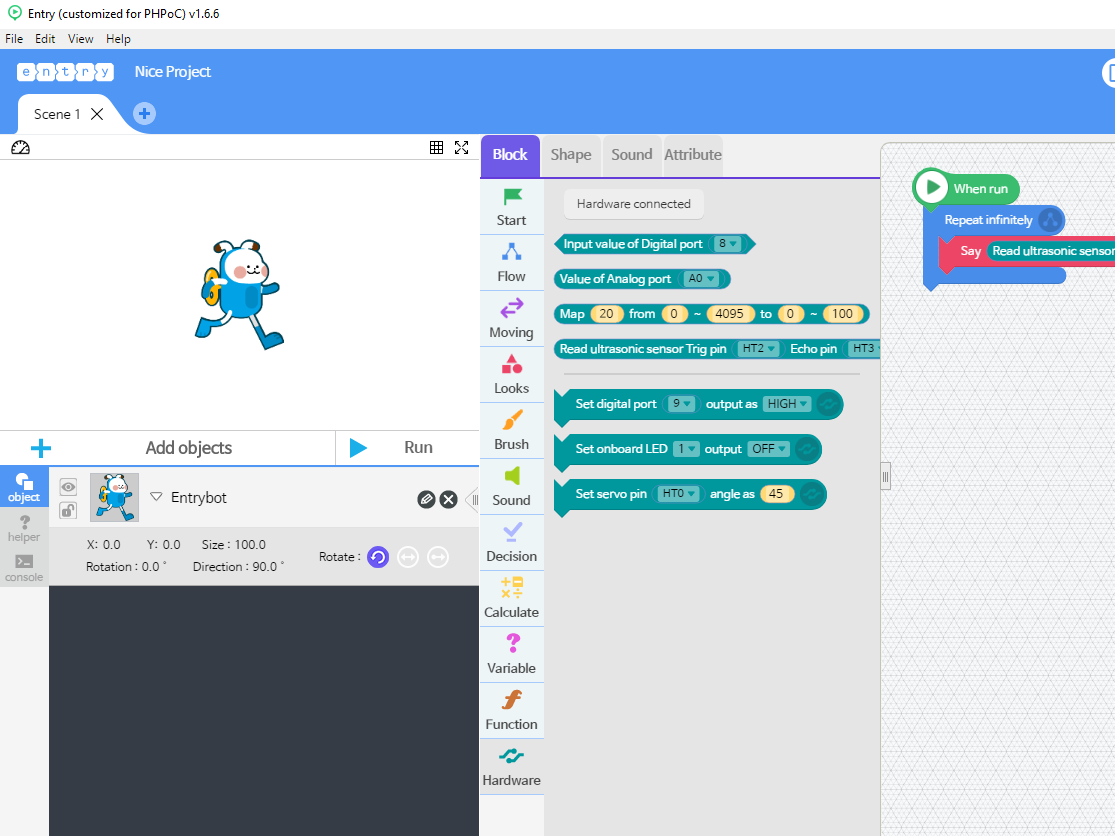This screenshot has height=836, width=1115.
Task: Open the File menu
Action: 13,38
